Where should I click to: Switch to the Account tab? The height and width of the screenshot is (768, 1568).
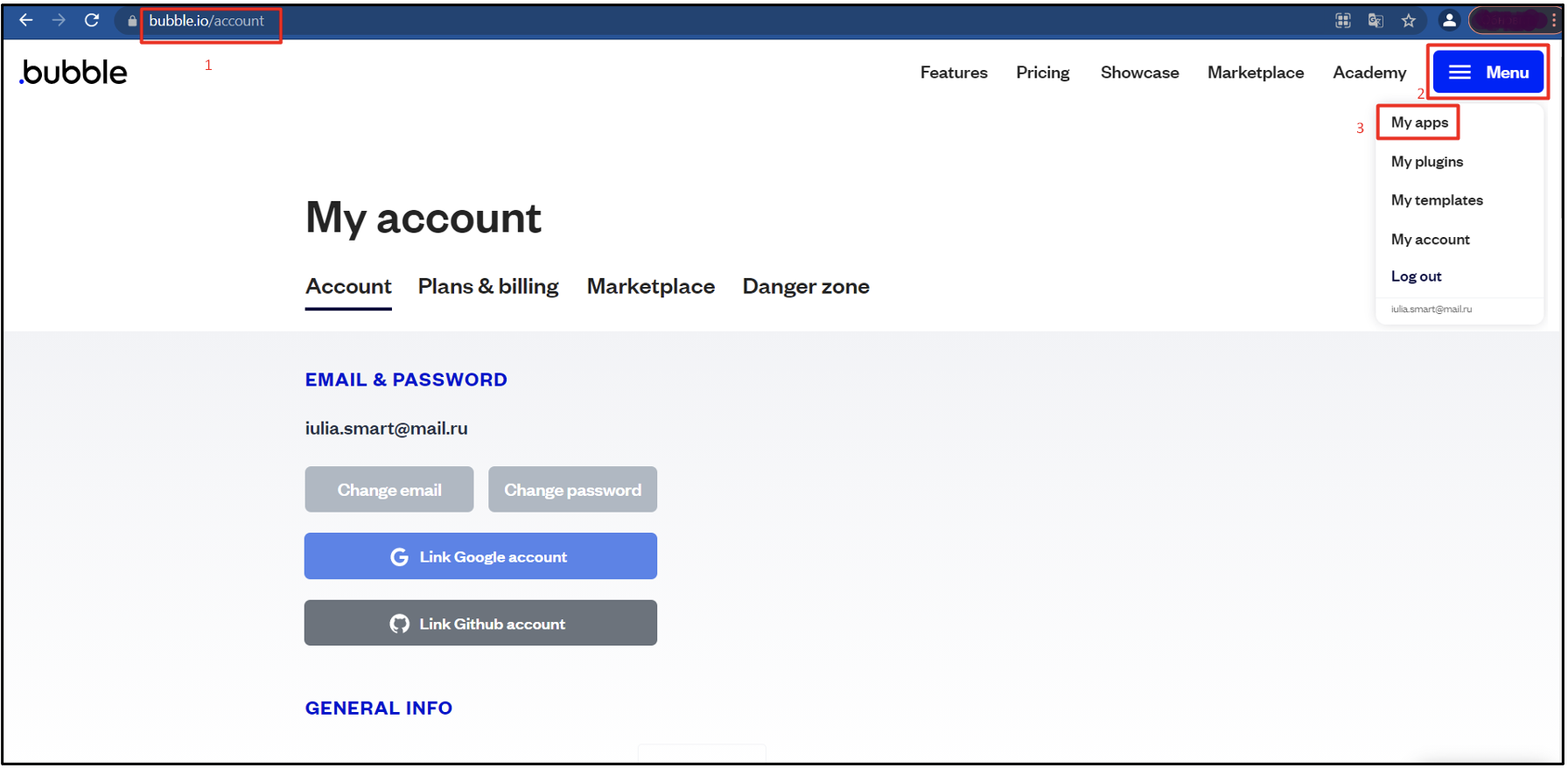[x=348, y=287]
